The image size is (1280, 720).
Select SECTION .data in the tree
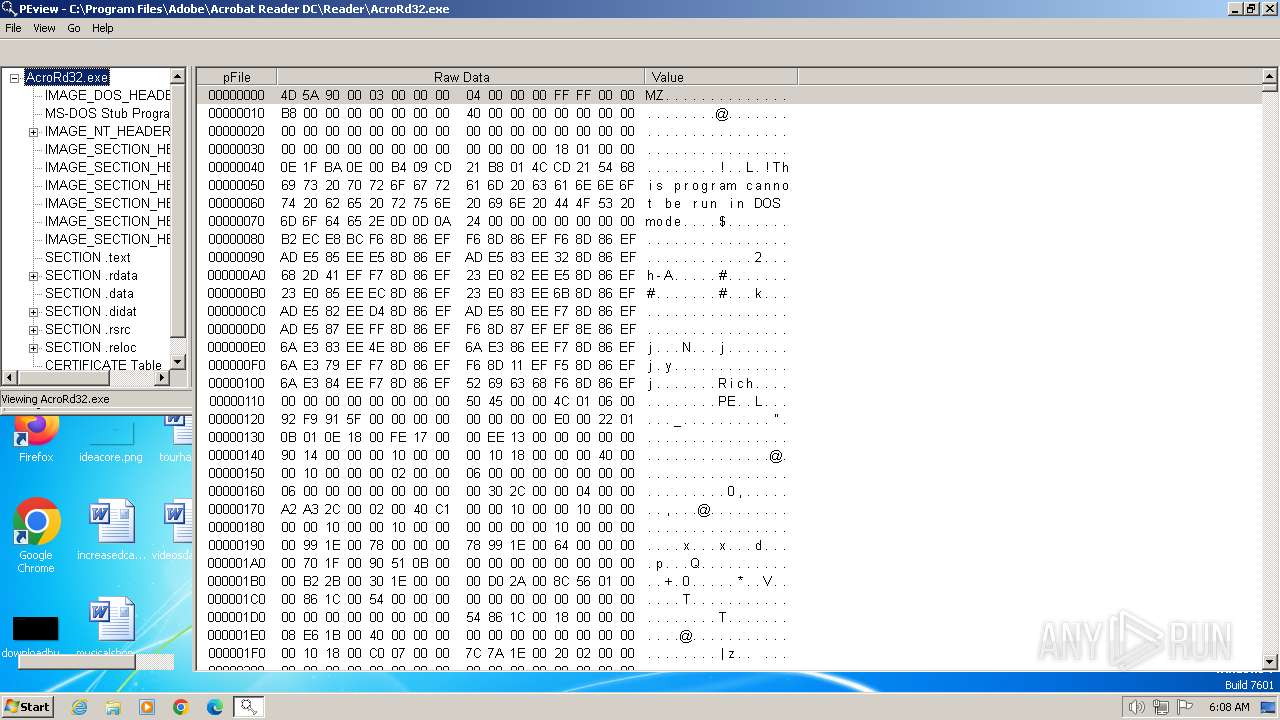coord(89,293)
